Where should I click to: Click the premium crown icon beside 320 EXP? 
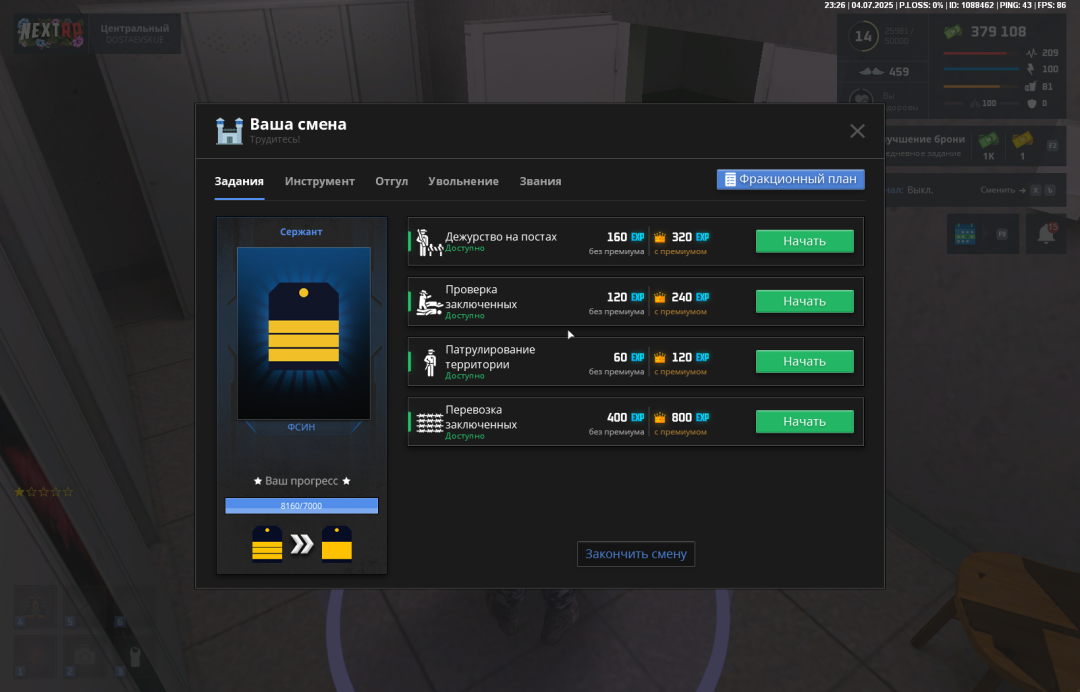coord(660,238)
